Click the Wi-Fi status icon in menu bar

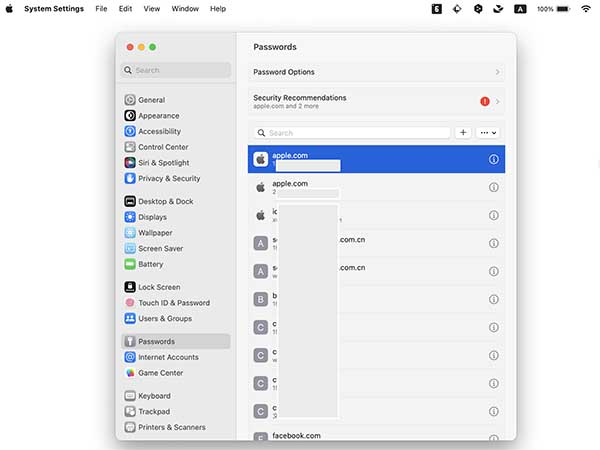click(x=585, y=9)
